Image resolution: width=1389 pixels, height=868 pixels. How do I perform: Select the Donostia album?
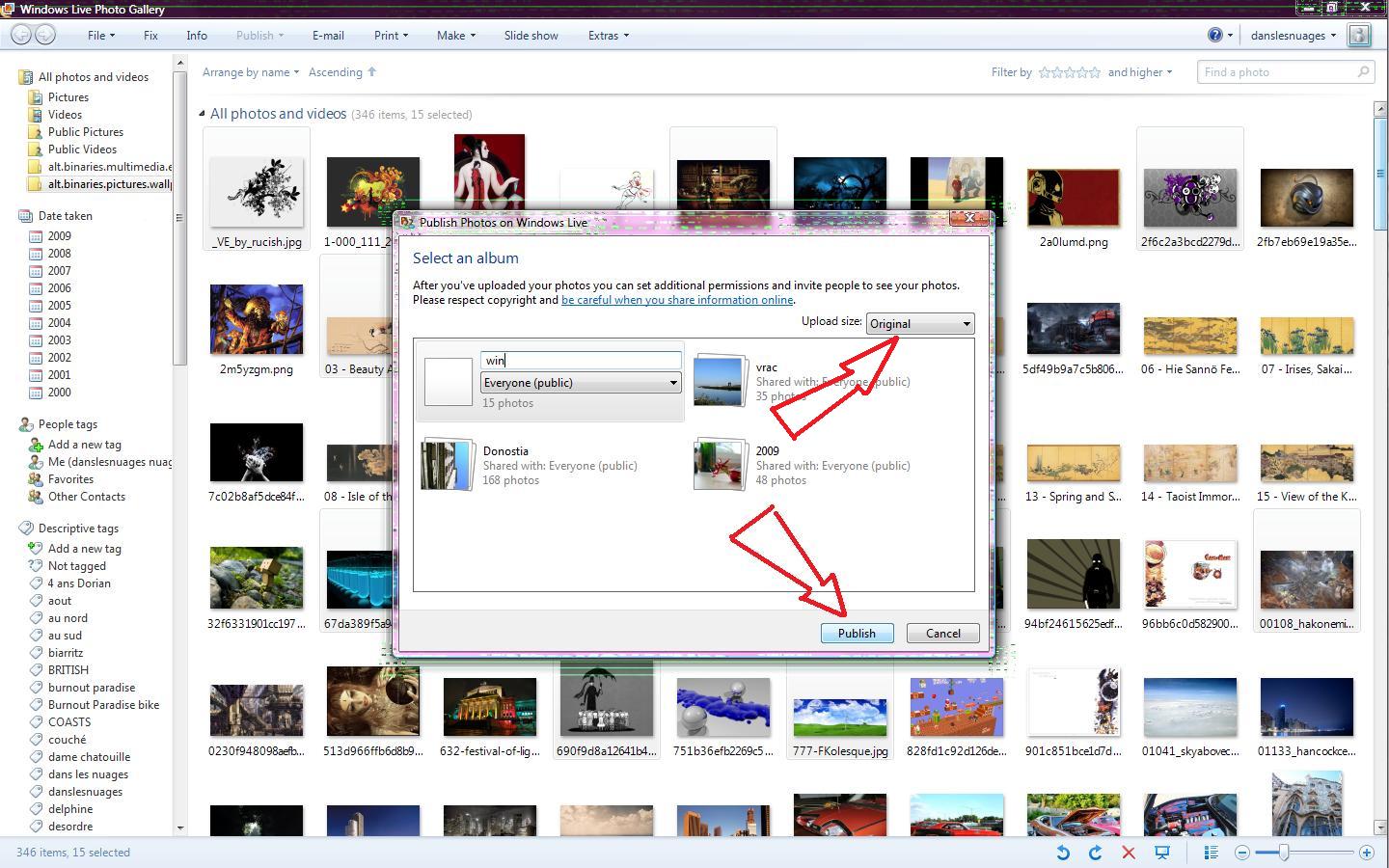tap(550, 465)
